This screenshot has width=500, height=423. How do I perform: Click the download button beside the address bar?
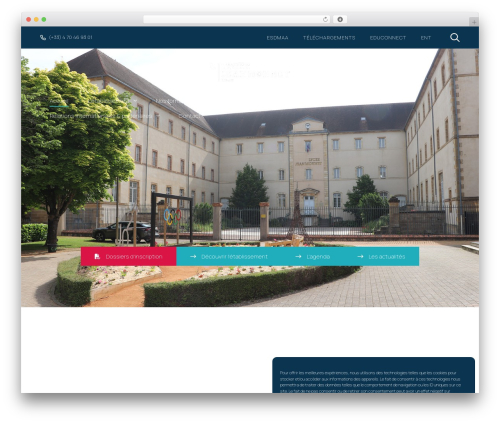click(340, 20)
